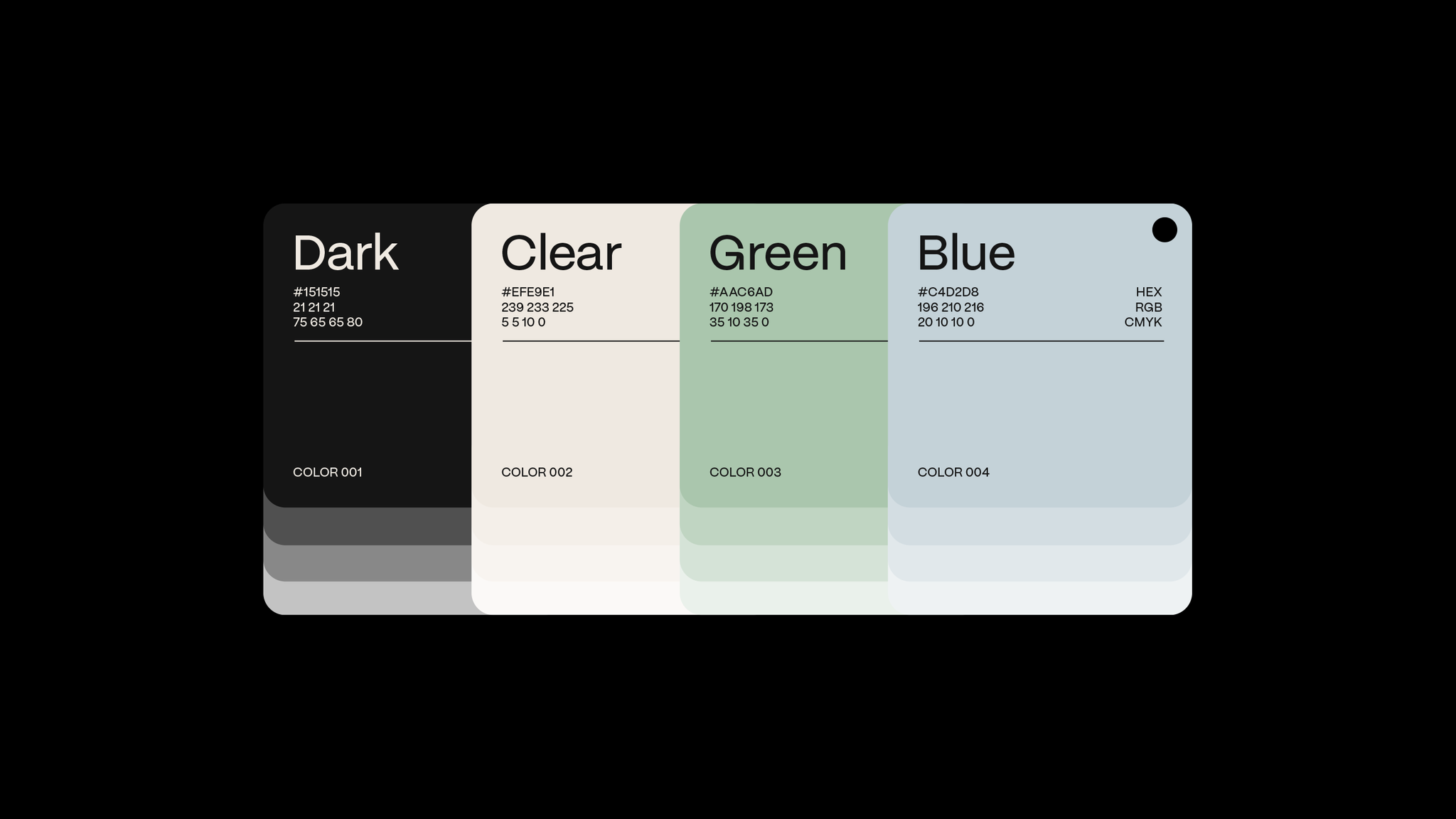Click the Green color title
1456x819 pixels.
[x=778, y=253]
